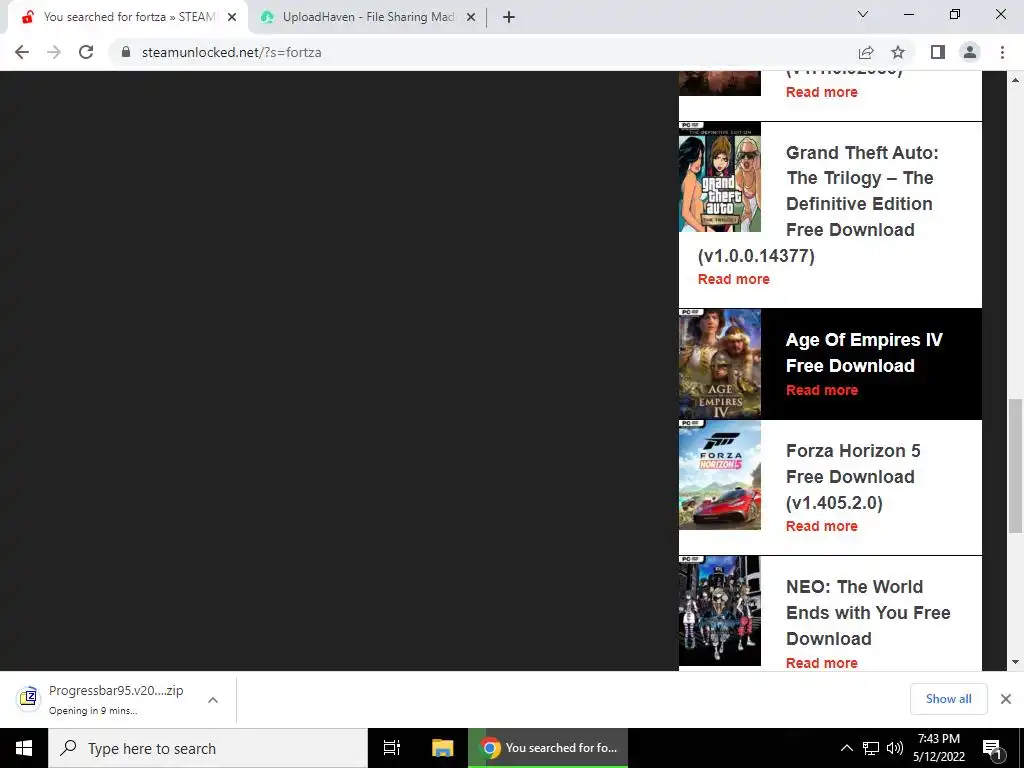Open the browser side panel
Viewport: 1024px width, 768px height.
(x=938, y=52)
